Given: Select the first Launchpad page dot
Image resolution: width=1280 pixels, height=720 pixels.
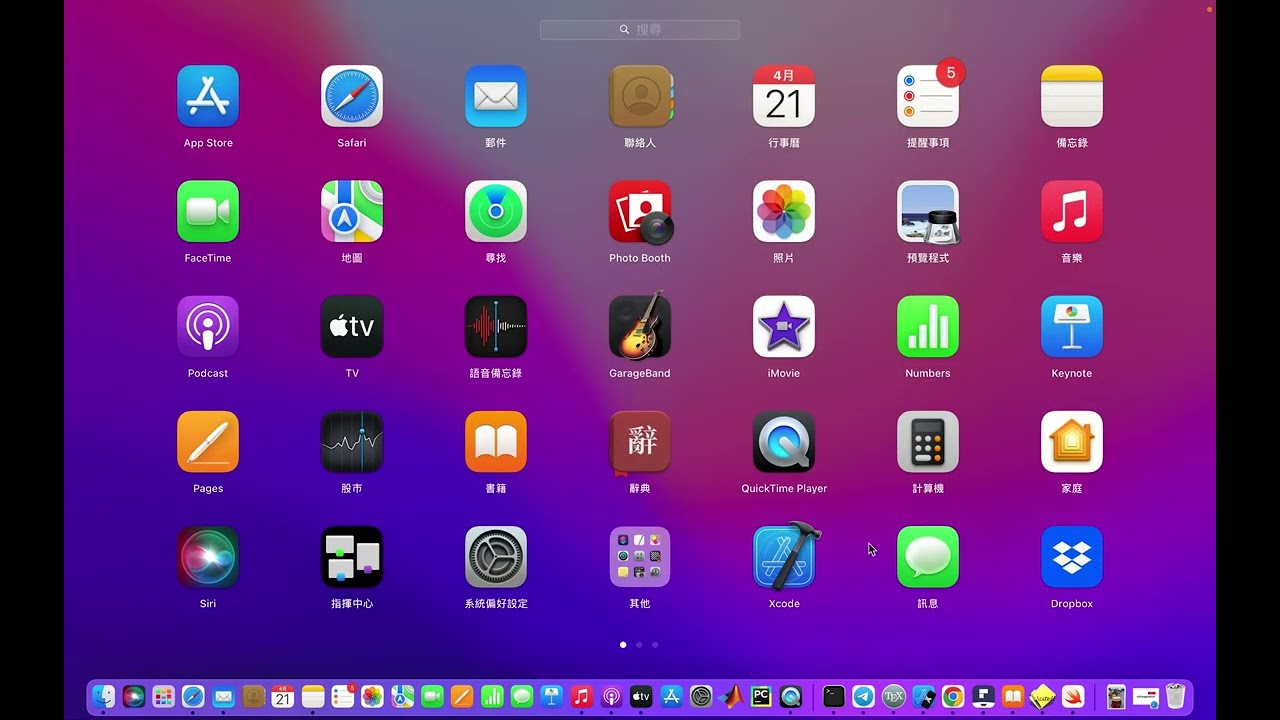Looking at the screenshot, I should point(623,645).
